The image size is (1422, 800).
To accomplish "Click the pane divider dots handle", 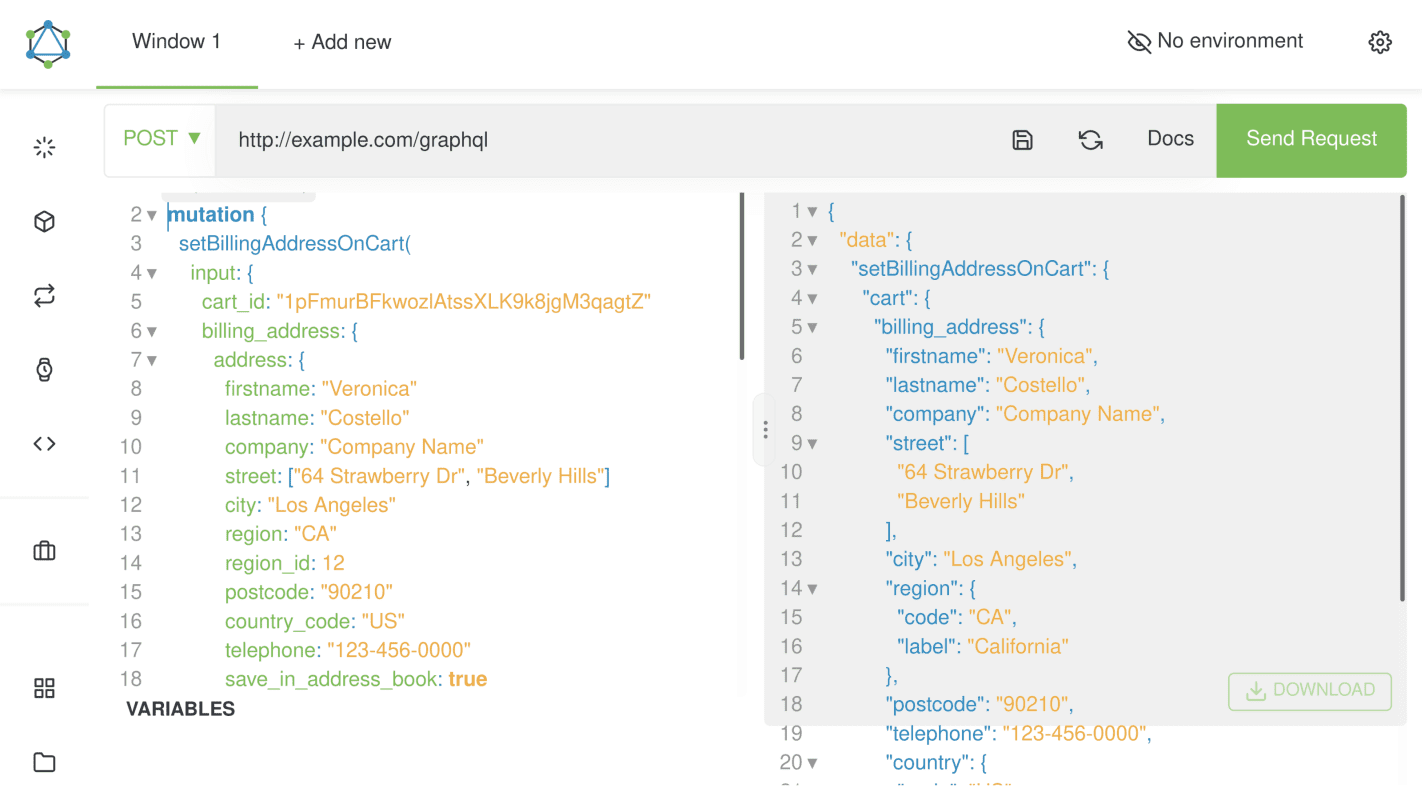I will click(765, 430).
